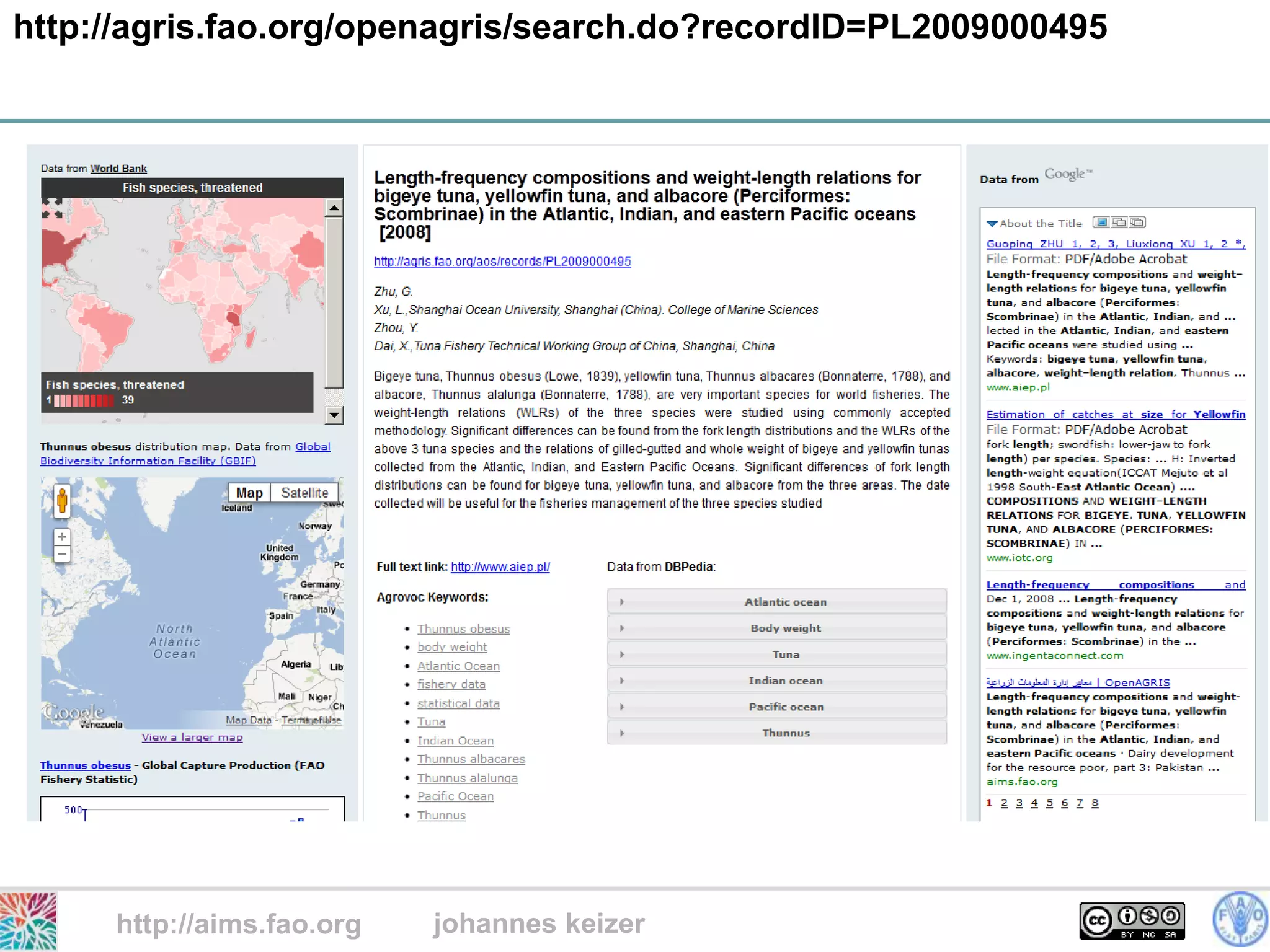Zoom out on the Google map
1270x952 pixels.
62,554
